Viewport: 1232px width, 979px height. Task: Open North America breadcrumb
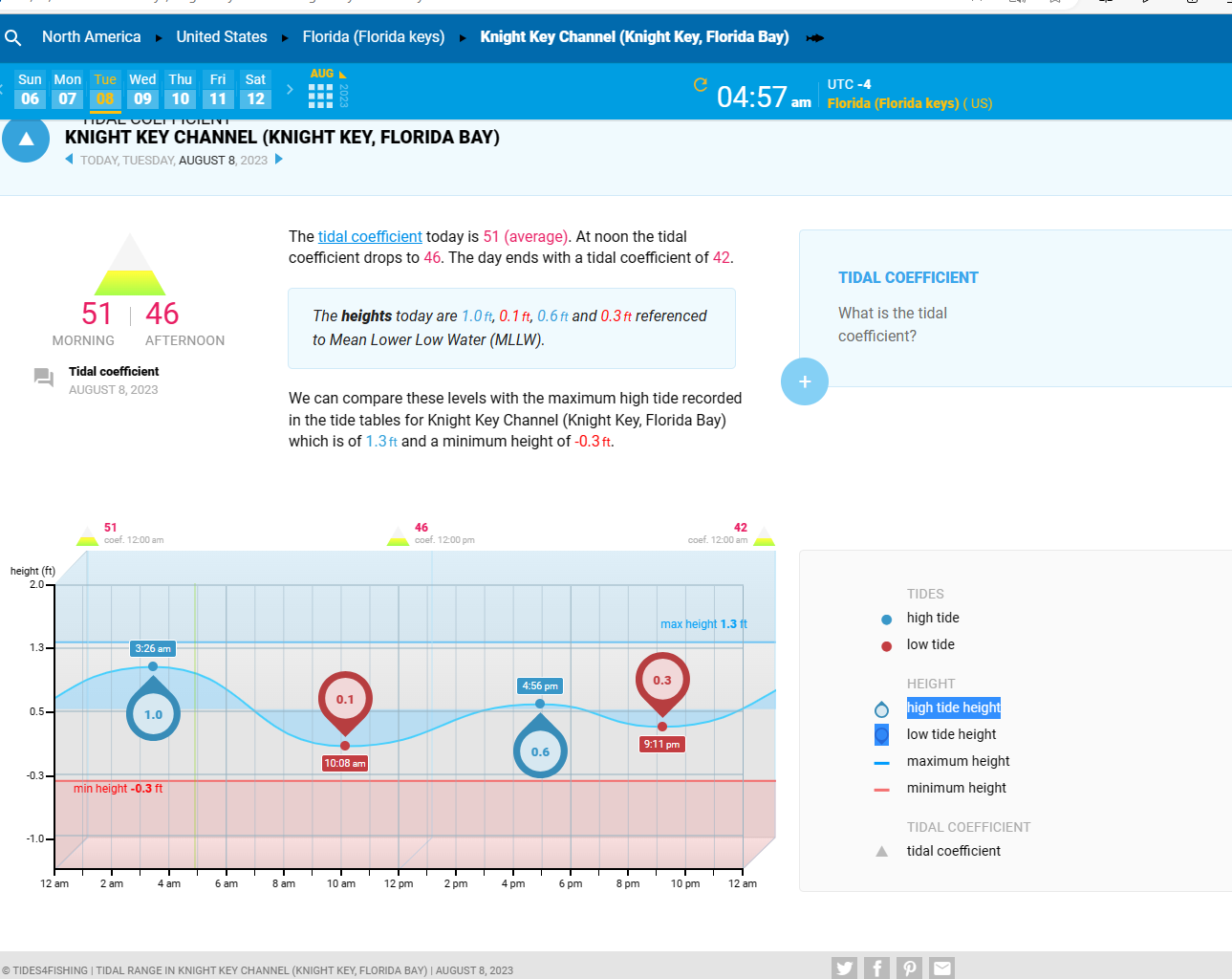click(x=91, y=37)
